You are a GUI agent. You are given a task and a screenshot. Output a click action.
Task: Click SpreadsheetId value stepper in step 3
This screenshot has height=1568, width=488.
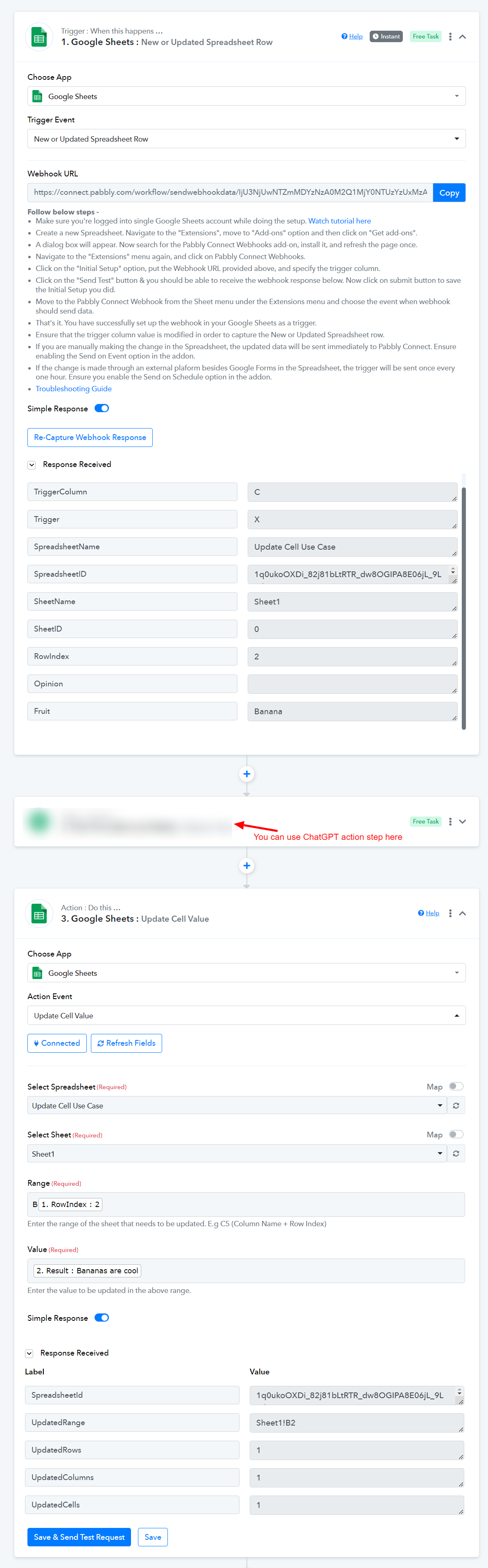(459, 1392)
